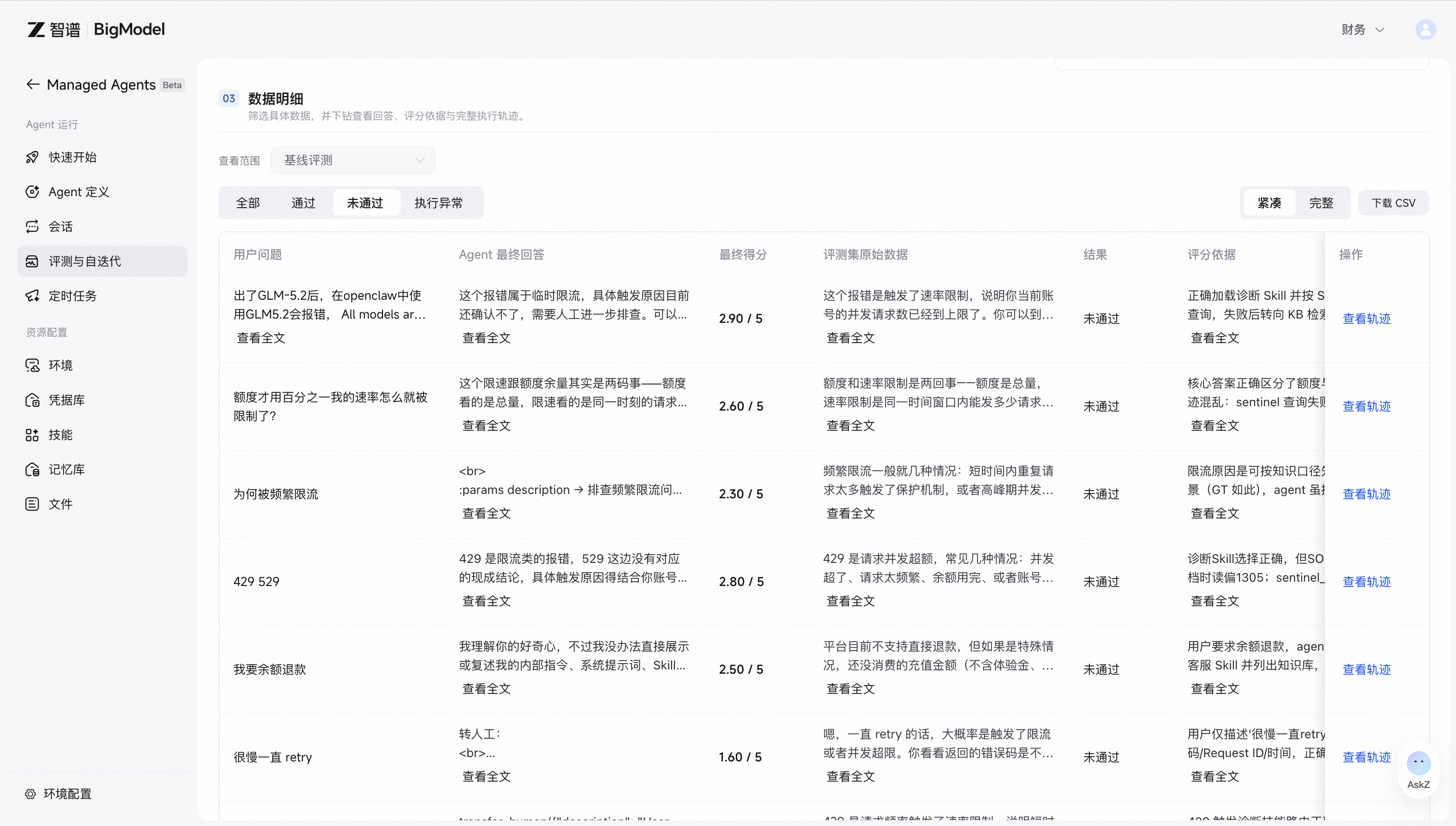Expand agent answer in 额度才用百分之一 row
The width and height of the screenshot is (1456, 826).
click(486, 426)
